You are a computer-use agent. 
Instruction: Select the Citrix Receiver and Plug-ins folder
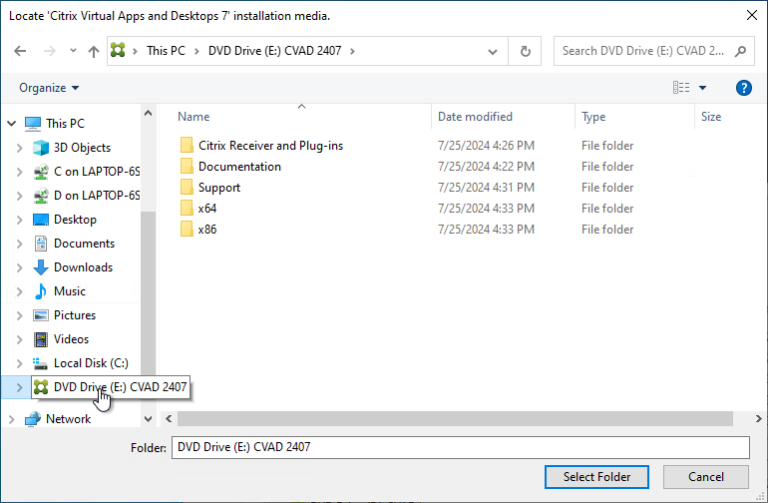click(270, 145)
